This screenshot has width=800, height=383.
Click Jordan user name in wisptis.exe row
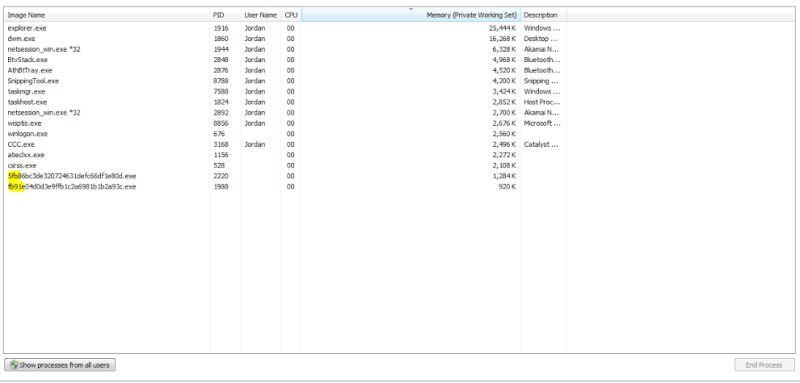[x=255, y=123]
